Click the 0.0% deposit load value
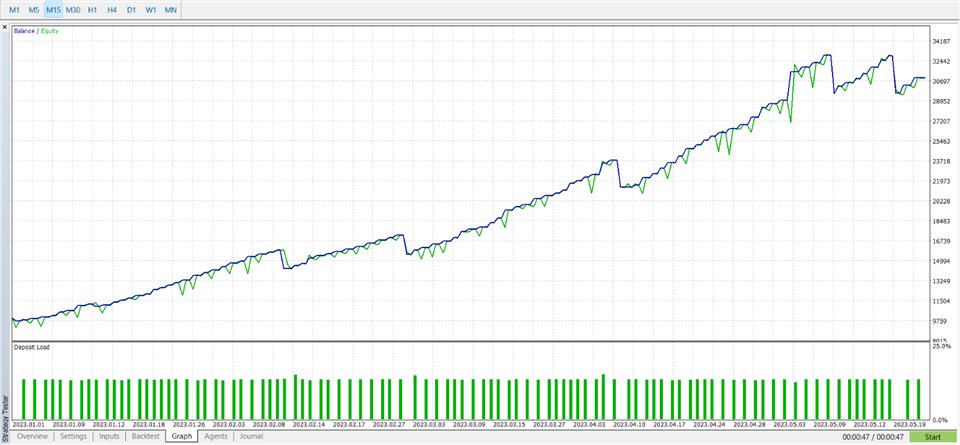Viewport: 960px width, 445px height. coord(942,421)
